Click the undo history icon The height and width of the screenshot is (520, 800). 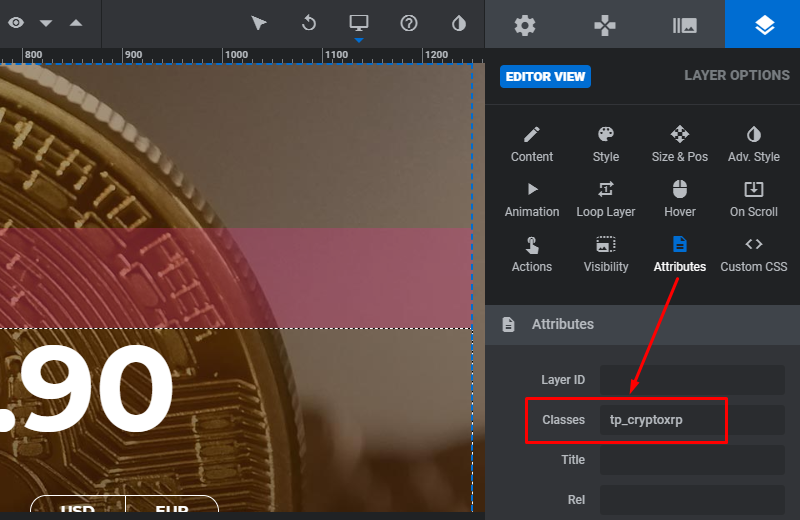pyautogui.click(x=309, y=23)
